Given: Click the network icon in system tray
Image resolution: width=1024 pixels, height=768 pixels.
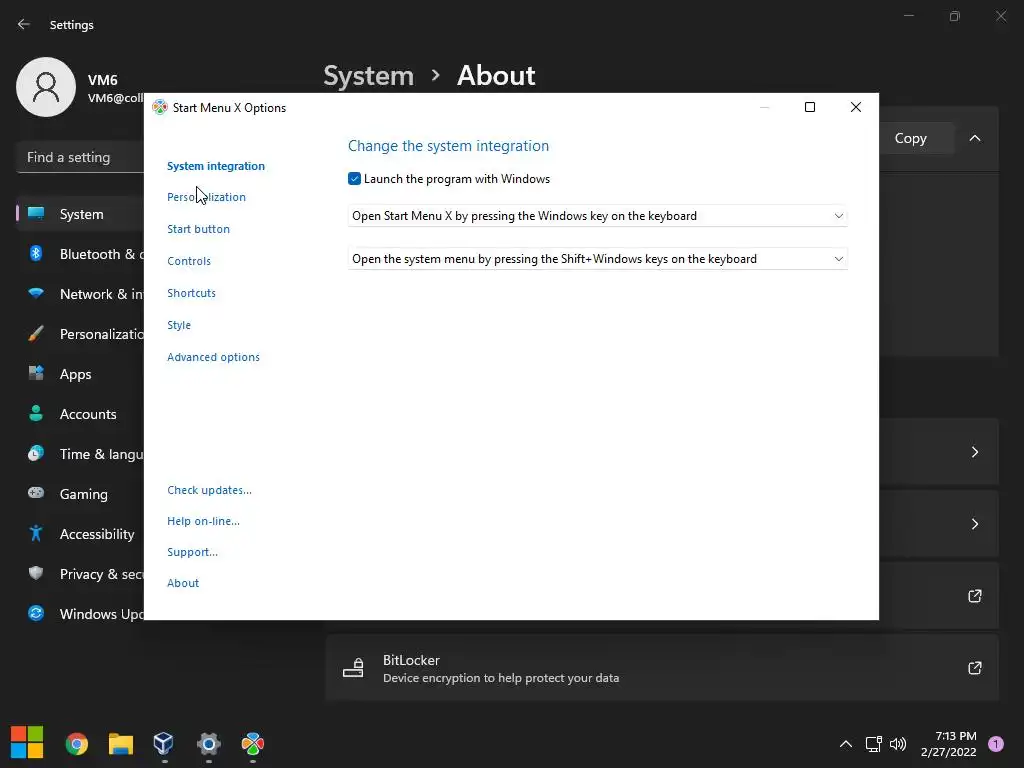Looking at the screenshot, I should point(874,744).
